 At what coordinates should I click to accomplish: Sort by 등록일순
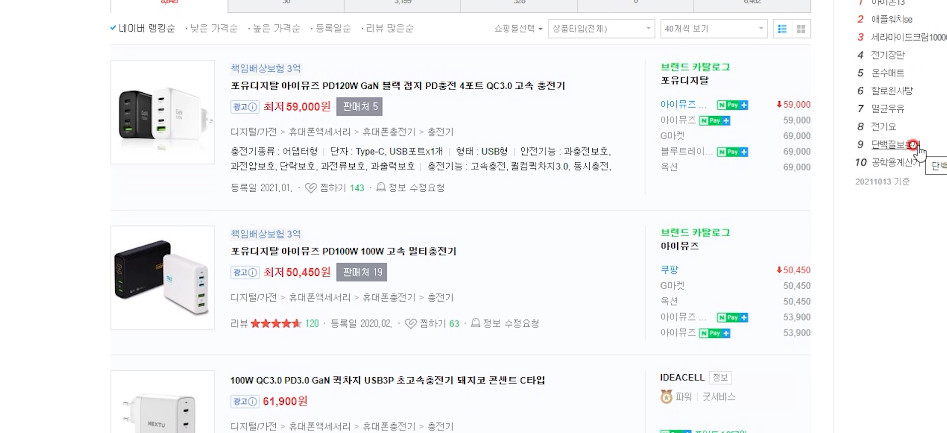pyautogui.click(x=332, y=28)
